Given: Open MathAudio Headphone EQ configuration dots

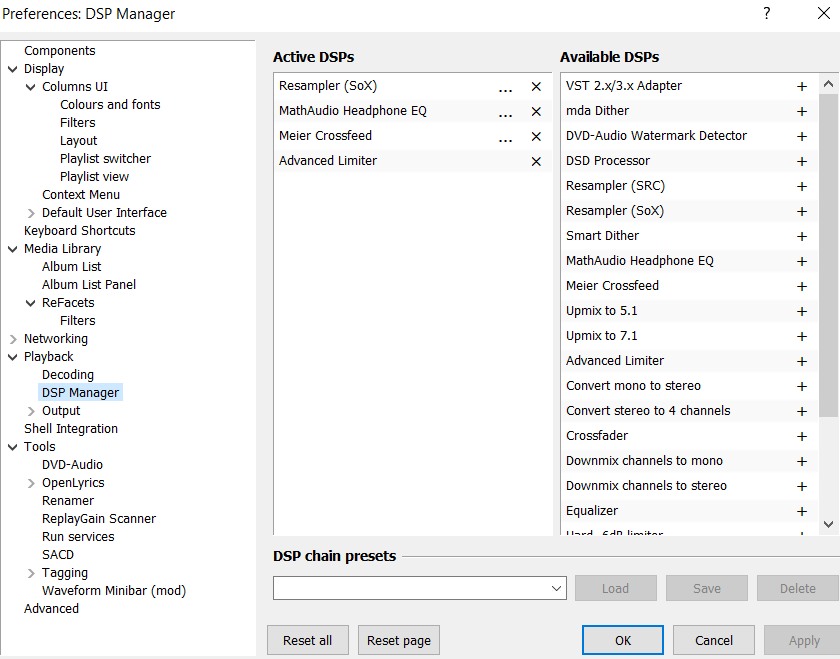Looking at the screenshot, I should point(506,112).
